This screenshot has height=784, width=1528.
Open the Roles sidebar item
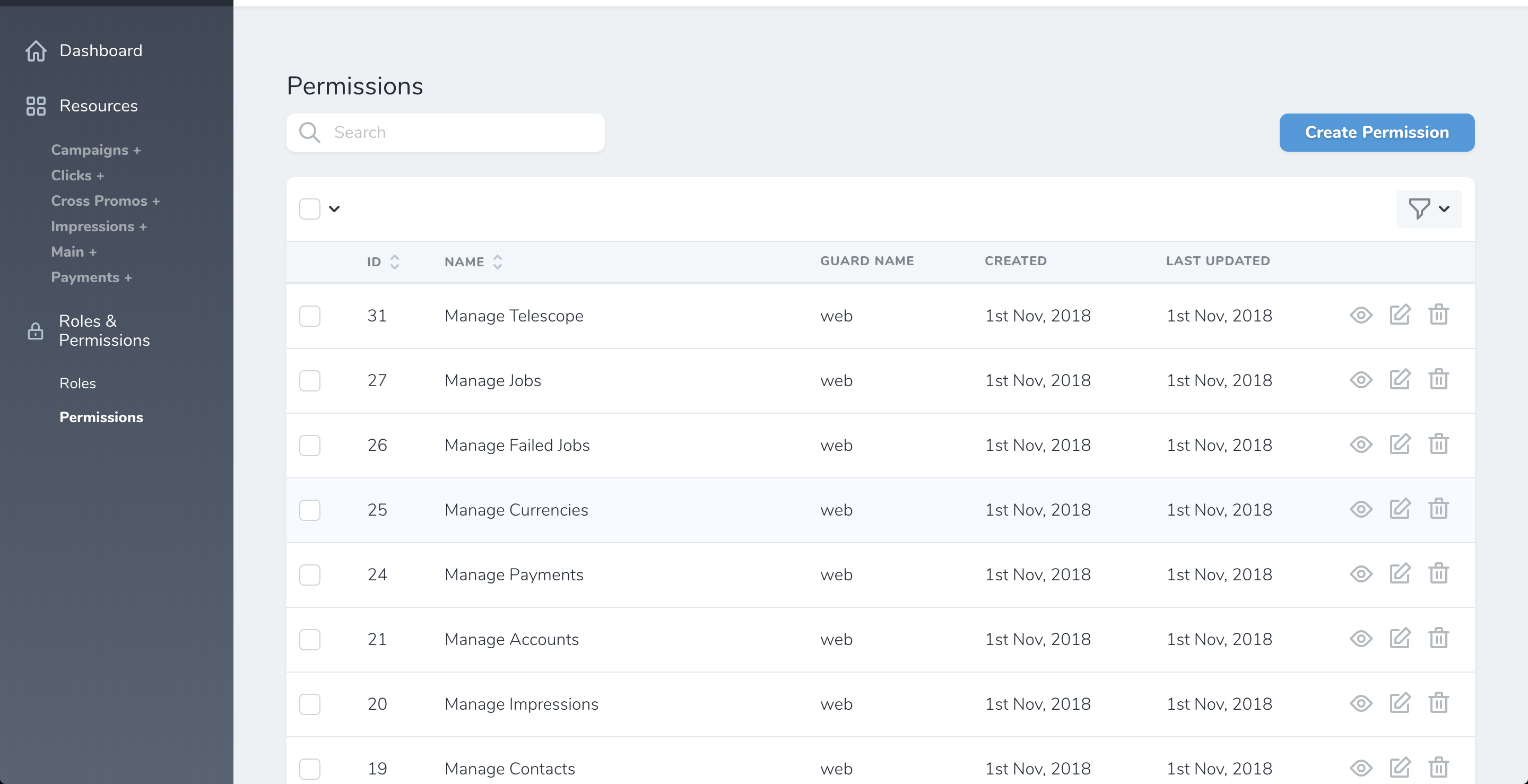coord(77,383)
